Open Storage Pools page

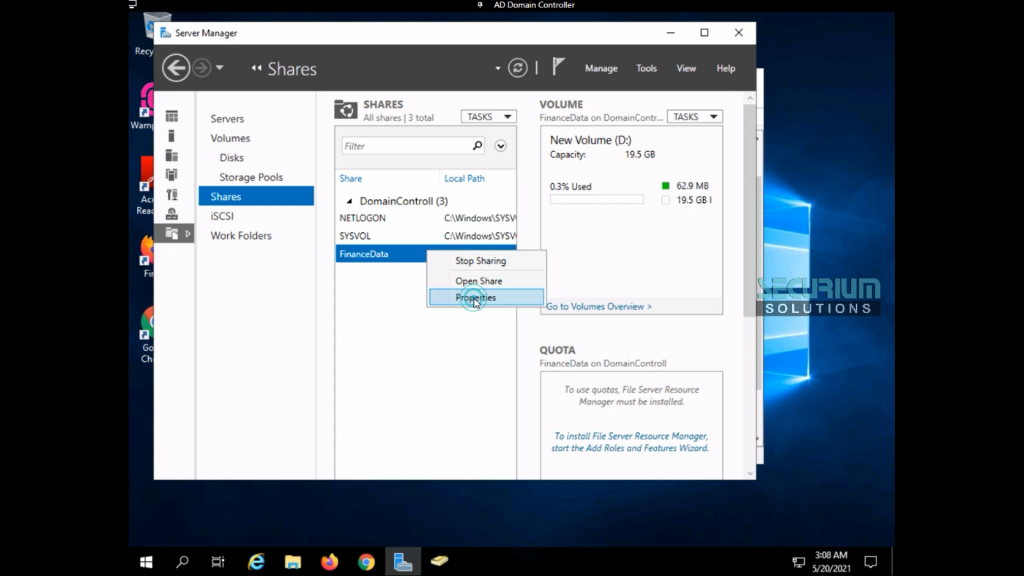pos(251,177)
